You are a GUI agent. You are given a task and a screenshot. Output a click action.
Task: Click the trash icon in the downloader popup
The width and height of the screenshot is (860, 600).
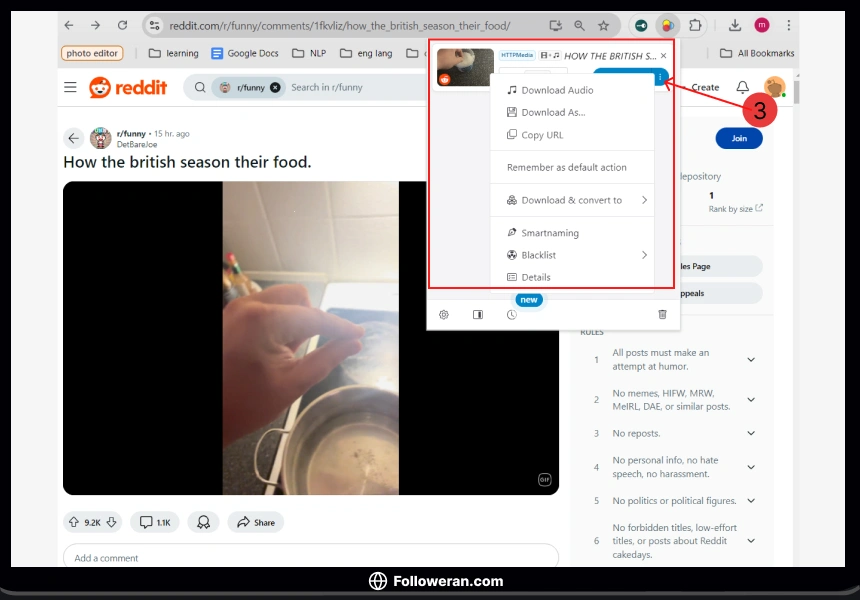click(662, 314)
